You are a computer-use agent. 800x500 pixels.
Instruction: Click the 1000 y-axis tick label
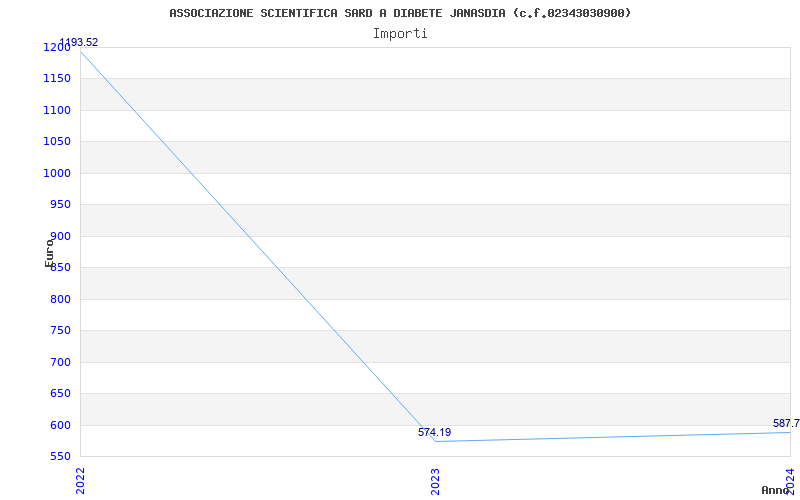tap(57, 173)
